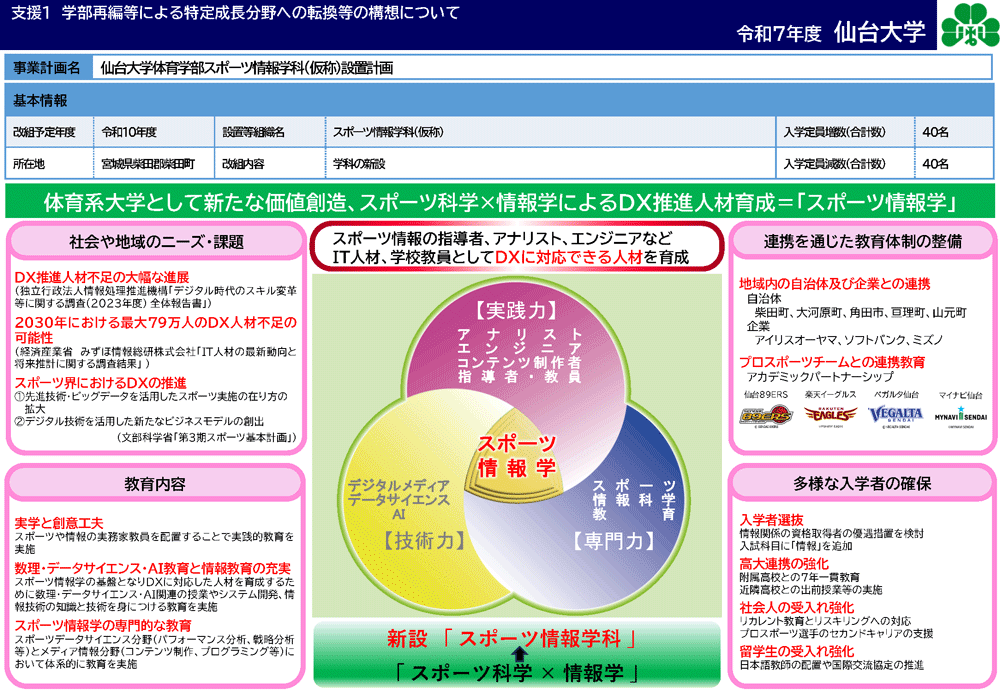Click the Sendai University green emblem logo
This screenshot has width=1000, height=692.
pos(968,25)
